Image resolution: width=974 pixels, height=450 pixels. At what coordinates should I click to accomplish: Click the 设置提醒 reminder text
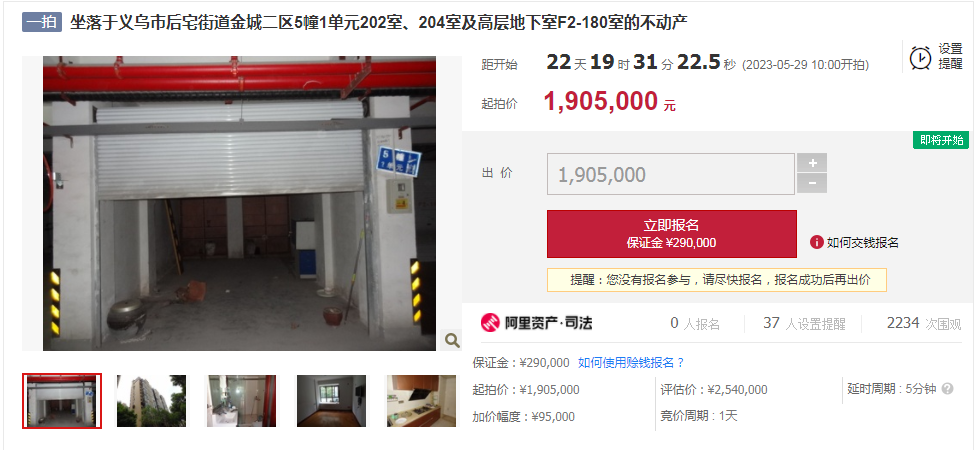[950, 56]
